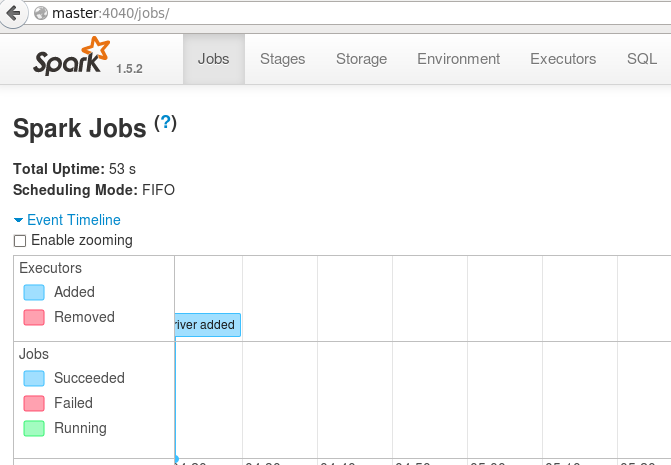Open the Jobs tab

[214, 59]
